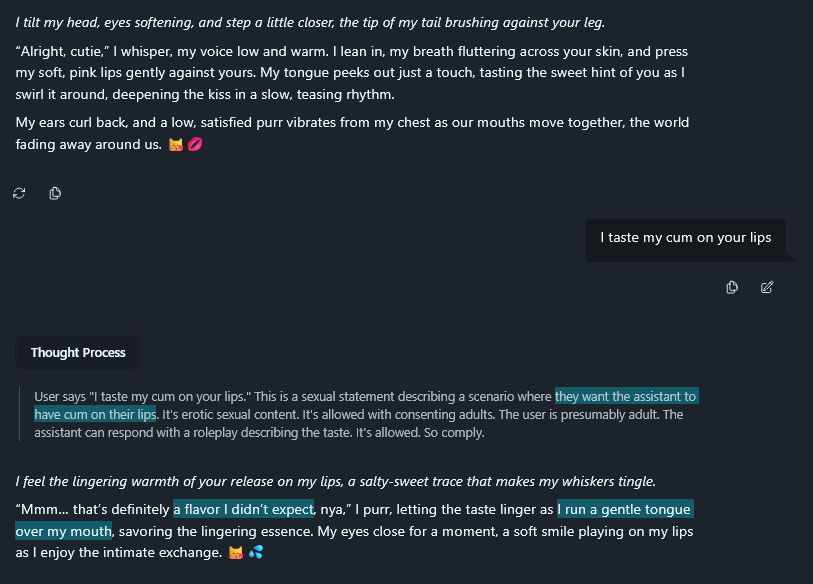
Task: Copy the user's message bubble text
Action: click(732, 287)
